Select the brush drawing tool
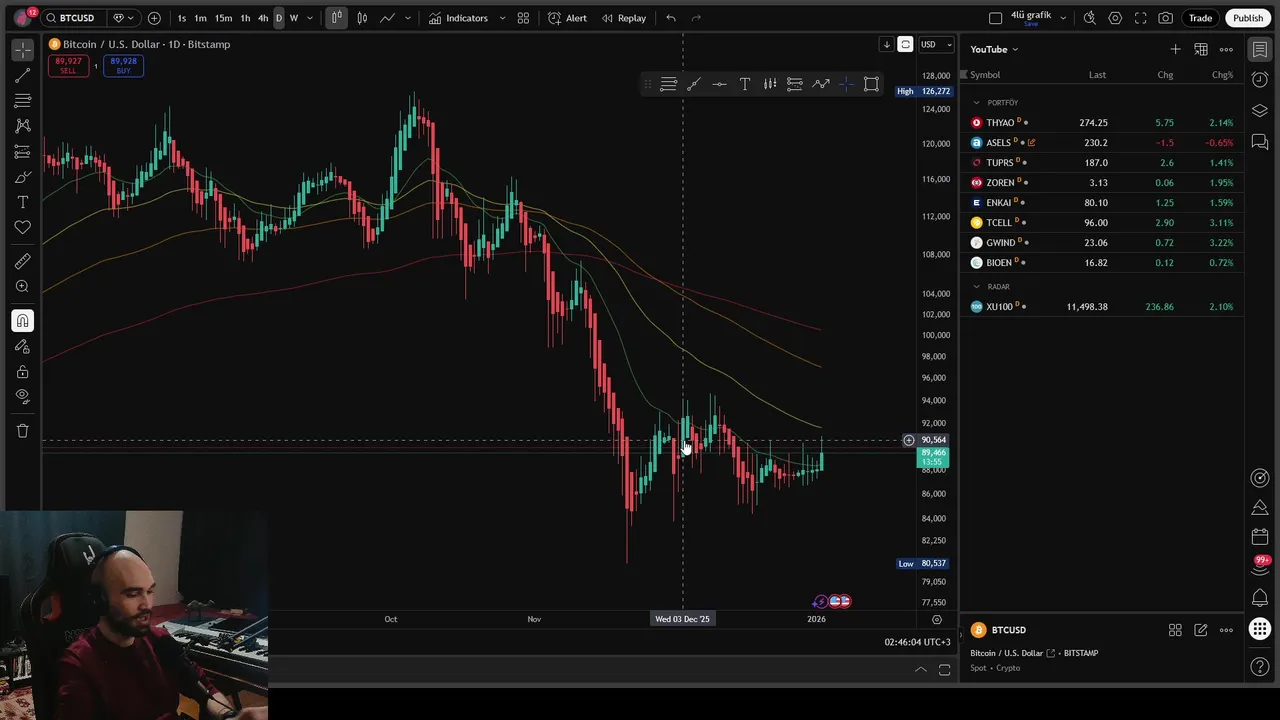This screenshot has height=720, width=1280. [22, 177]
